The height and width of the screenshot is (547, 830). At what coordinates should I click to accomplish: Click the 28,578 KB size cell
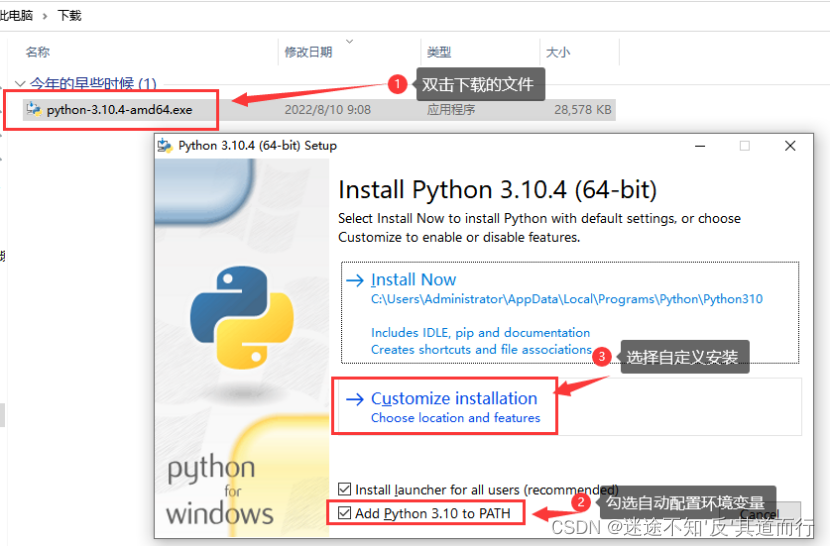point(583,110)
